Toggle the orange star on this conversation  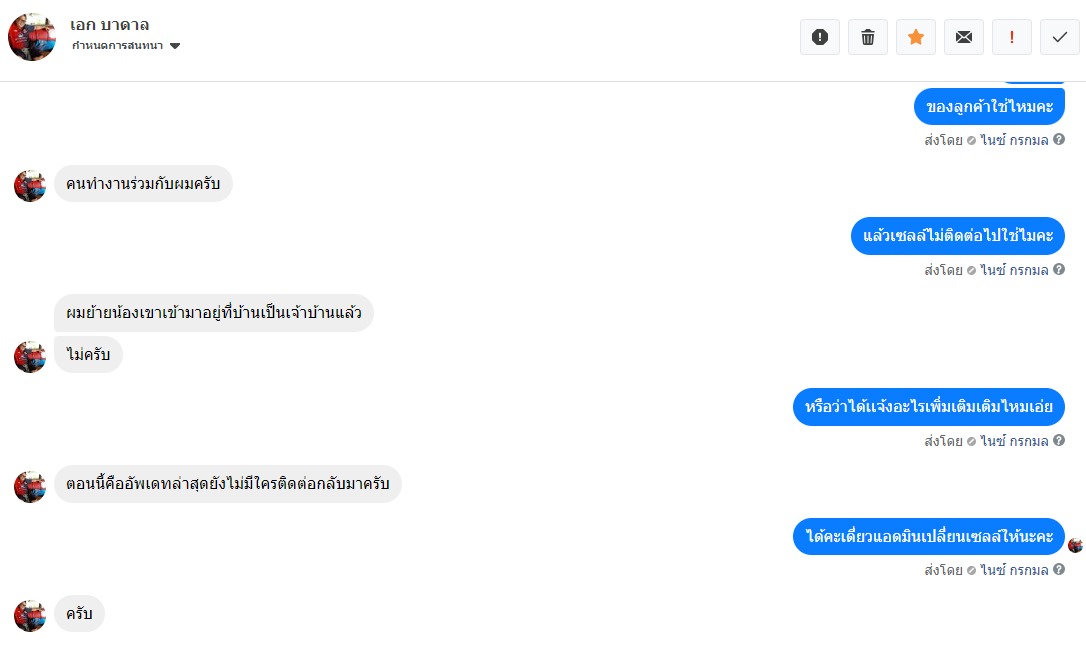pos(916,37)
